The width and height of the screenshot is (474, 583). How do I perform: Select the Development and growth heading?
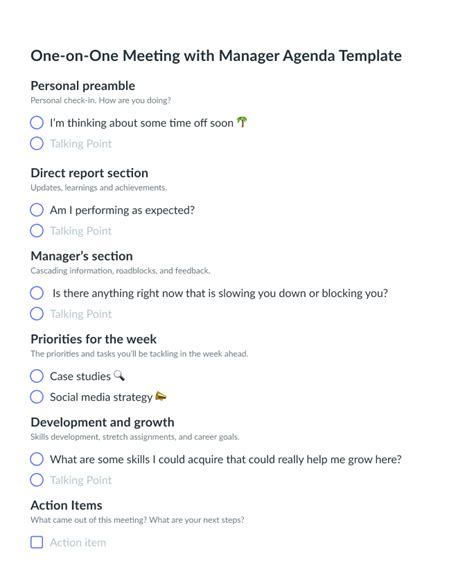[102, 422]
